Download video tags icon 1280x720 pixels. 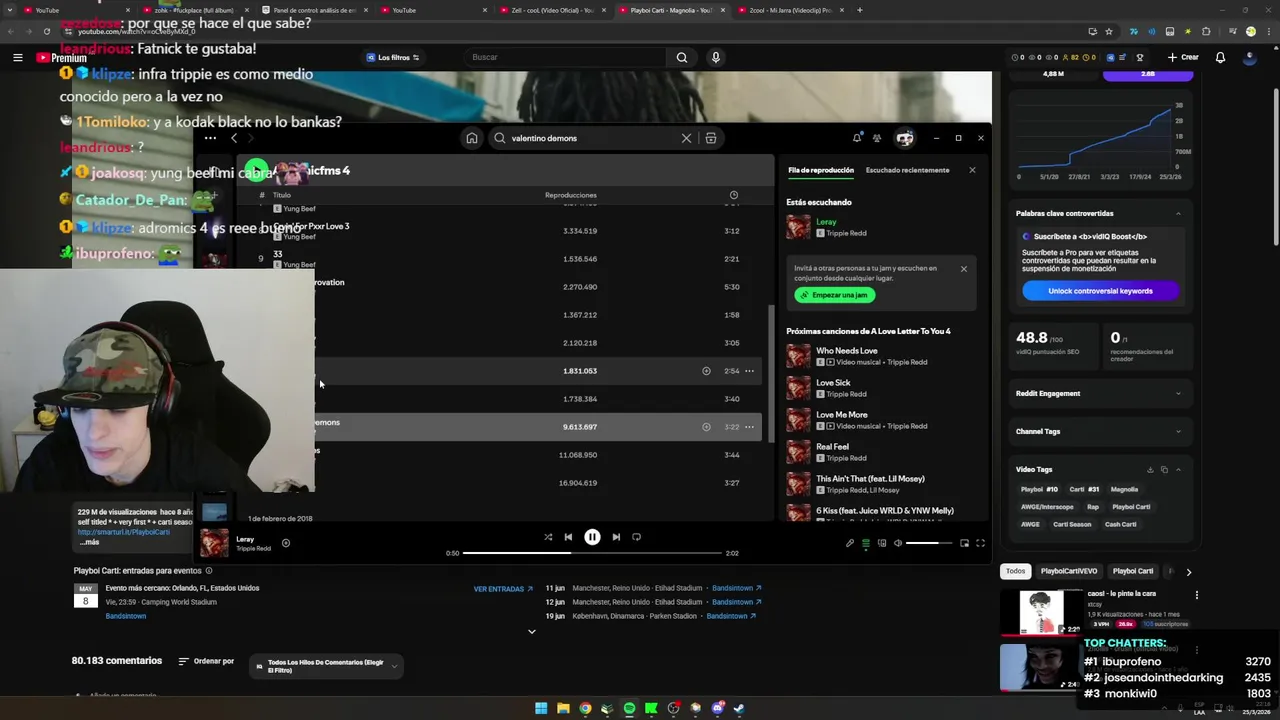(1150, 469)
